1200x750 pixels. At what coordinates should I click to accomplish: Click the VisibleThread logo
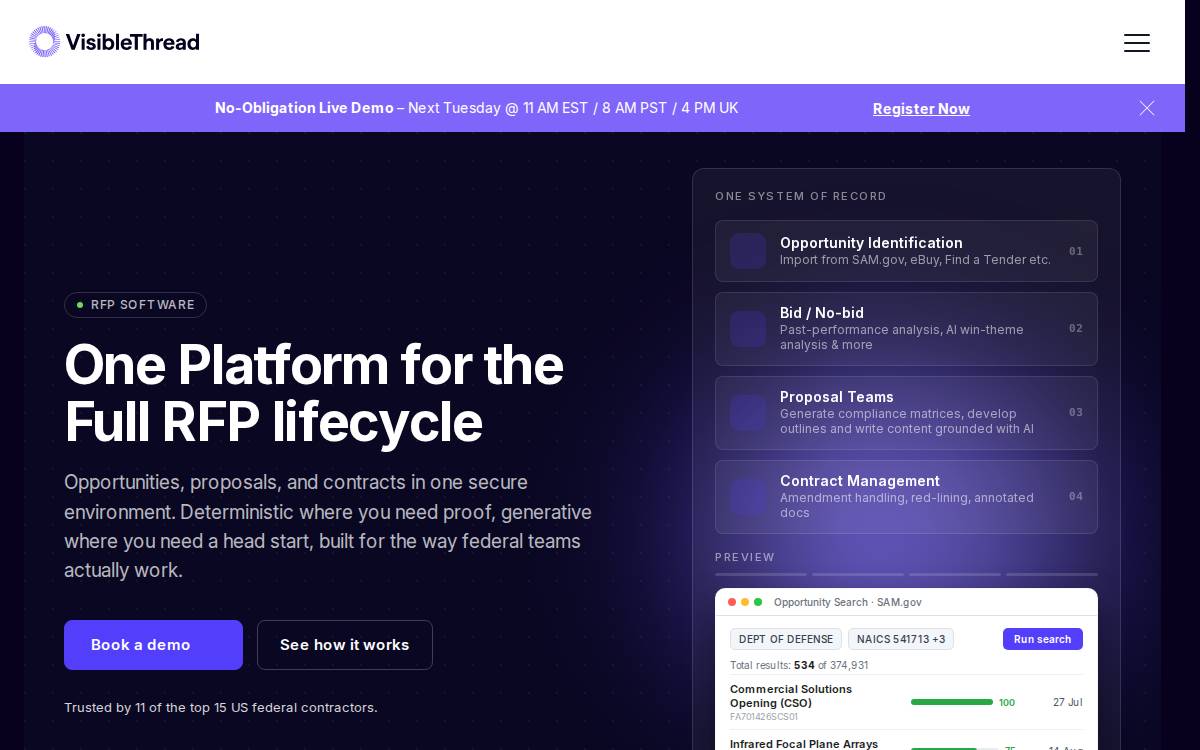point(114,42)
